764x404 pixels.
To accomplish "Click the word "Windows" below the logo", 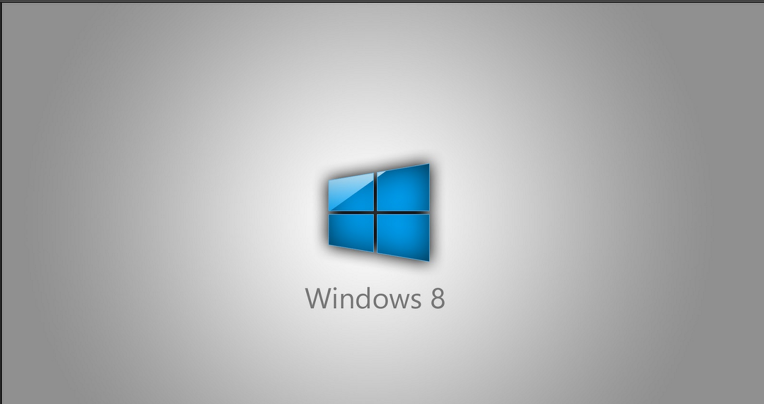I will [x=359, y=299].
